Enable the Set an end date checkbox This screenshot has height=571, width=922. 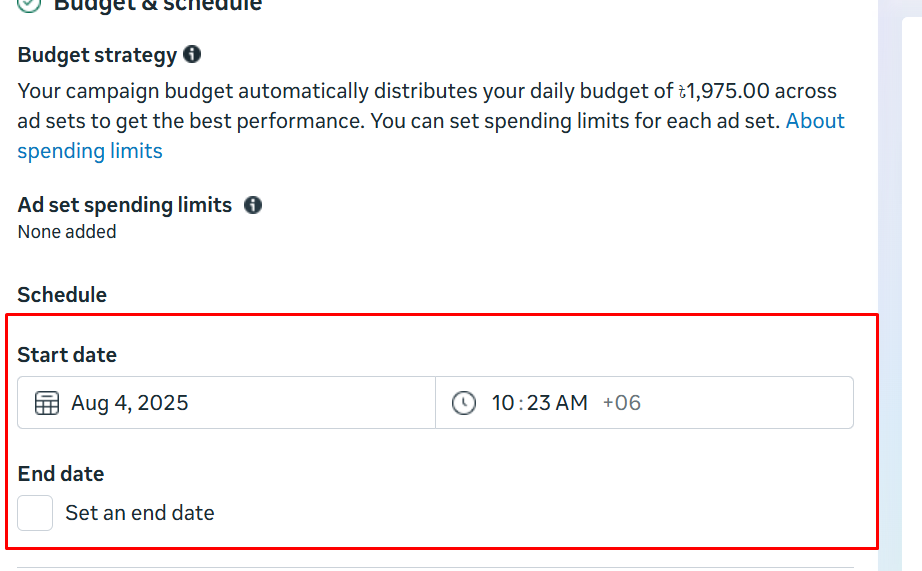35,513
